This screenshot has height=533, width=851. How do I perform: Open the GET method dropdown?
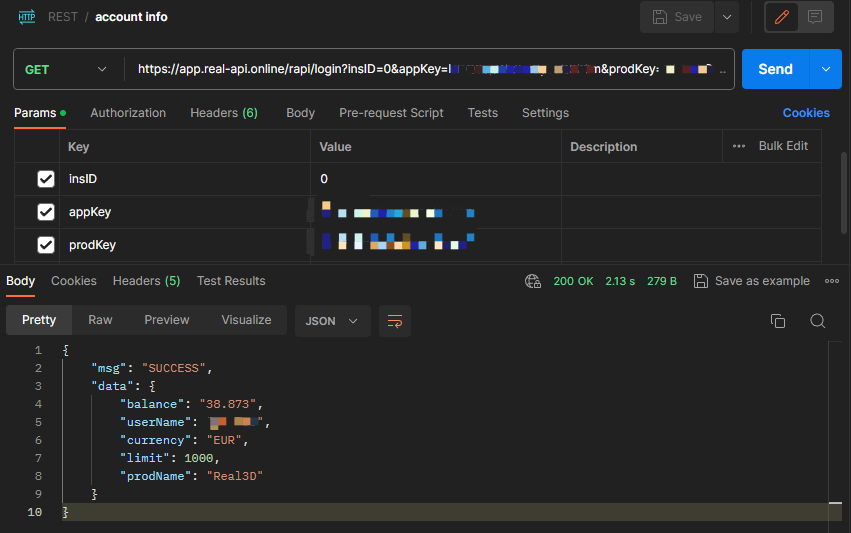coord(66,70)
